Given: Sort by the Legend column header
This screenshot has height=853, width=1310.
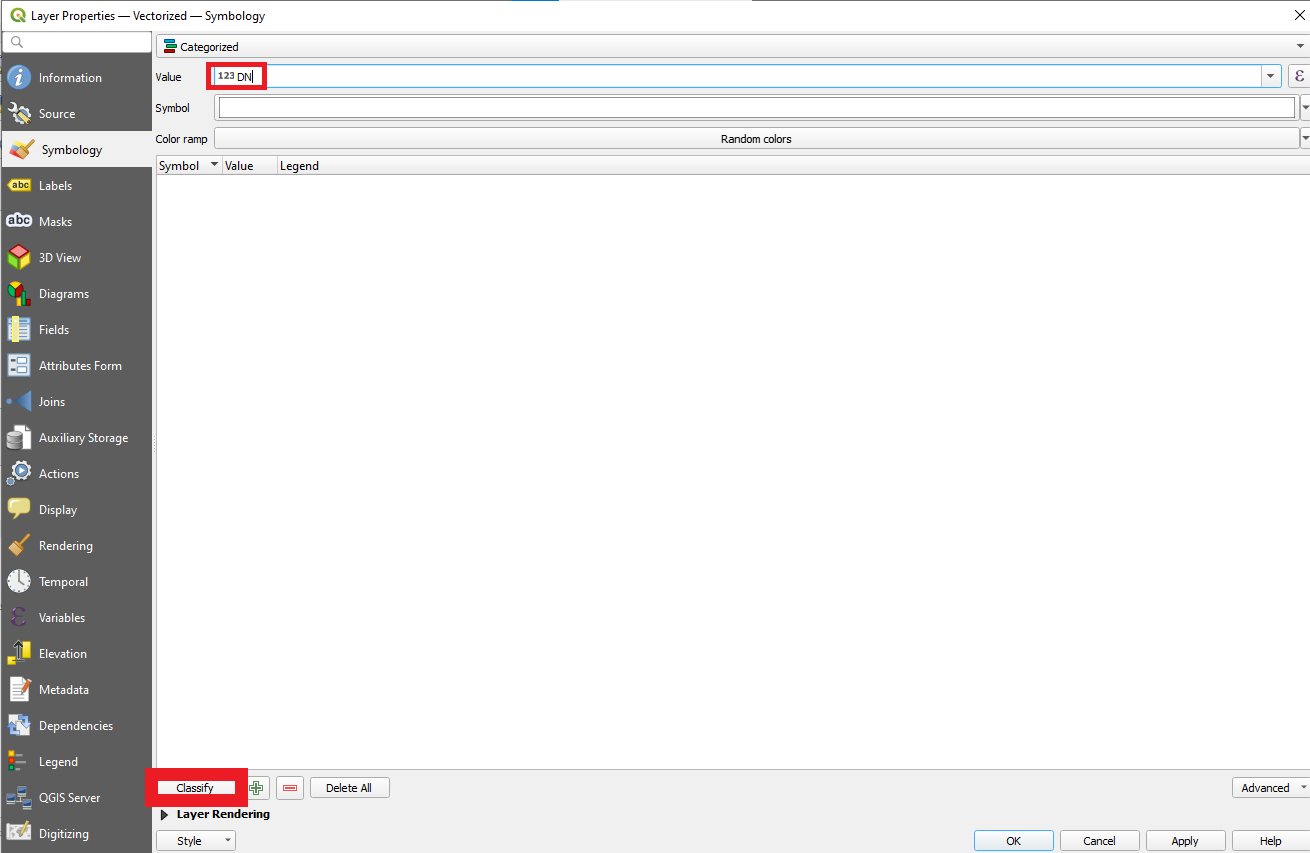Looking at the screenshot, I should [x=299, y=166].
